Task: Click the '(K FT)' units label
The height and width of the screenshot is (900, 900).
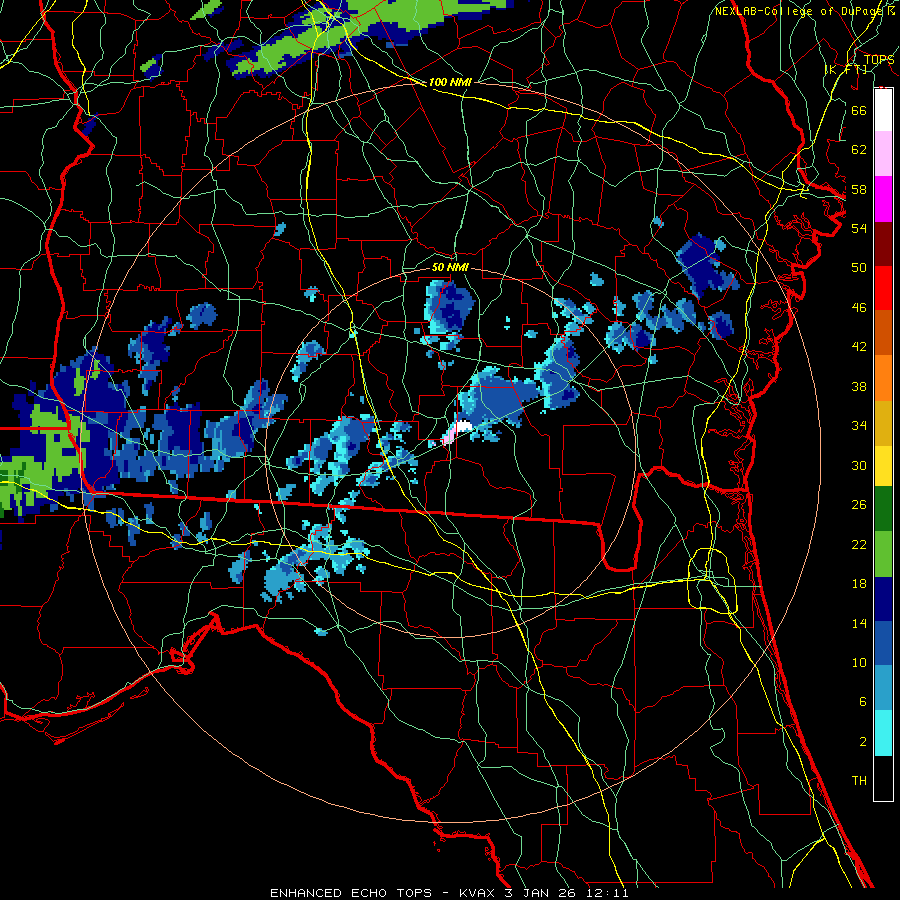Action: [846, 70]
